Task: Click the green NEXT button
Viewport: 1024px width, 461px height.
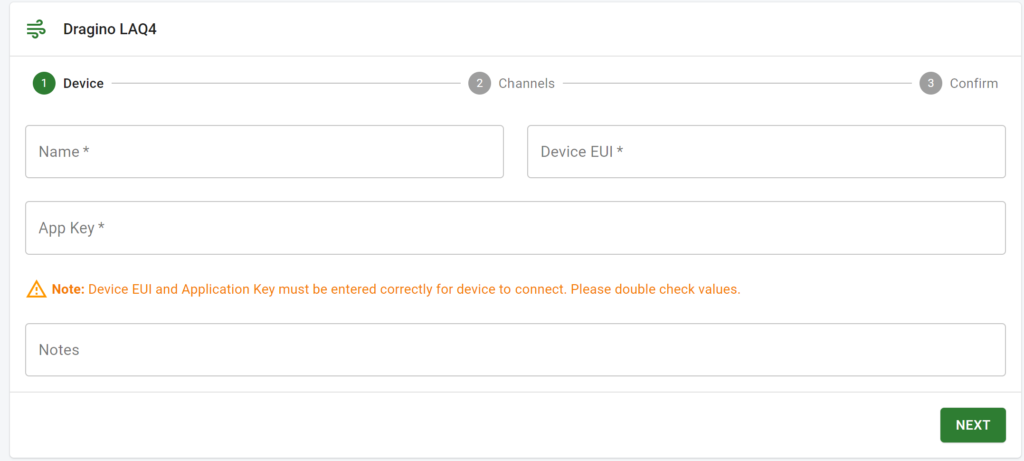Action: click(x=973, y=425)
